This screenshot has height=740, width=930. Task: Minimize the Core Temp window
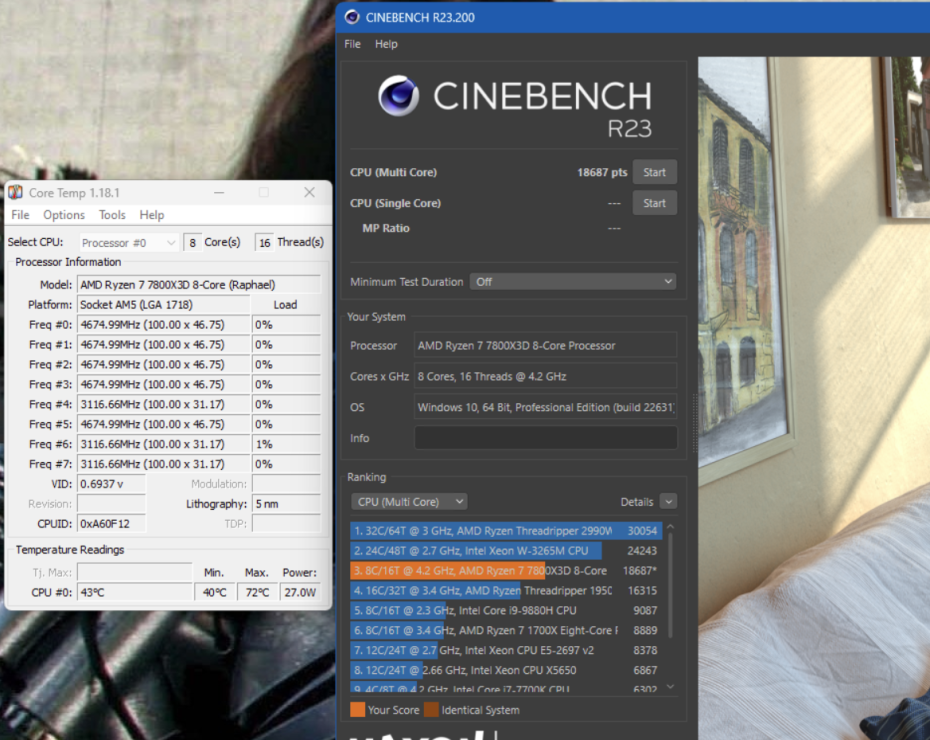[219, 193]
